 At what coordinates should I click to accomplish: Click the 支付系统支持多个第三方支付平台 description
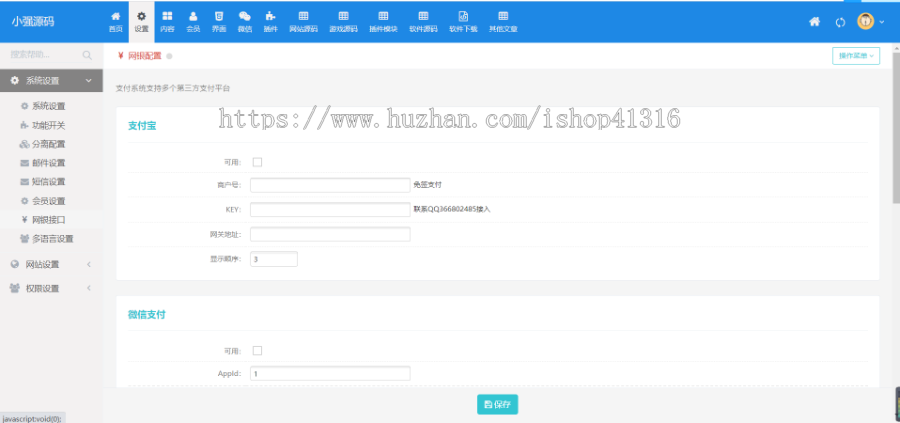(173, 88)
